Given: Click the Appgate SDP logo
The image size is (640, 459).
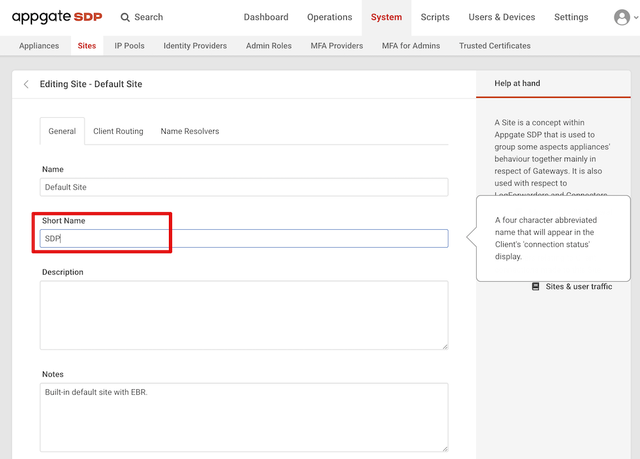Looking at the screenshot, I should click(x=56, y=17).
